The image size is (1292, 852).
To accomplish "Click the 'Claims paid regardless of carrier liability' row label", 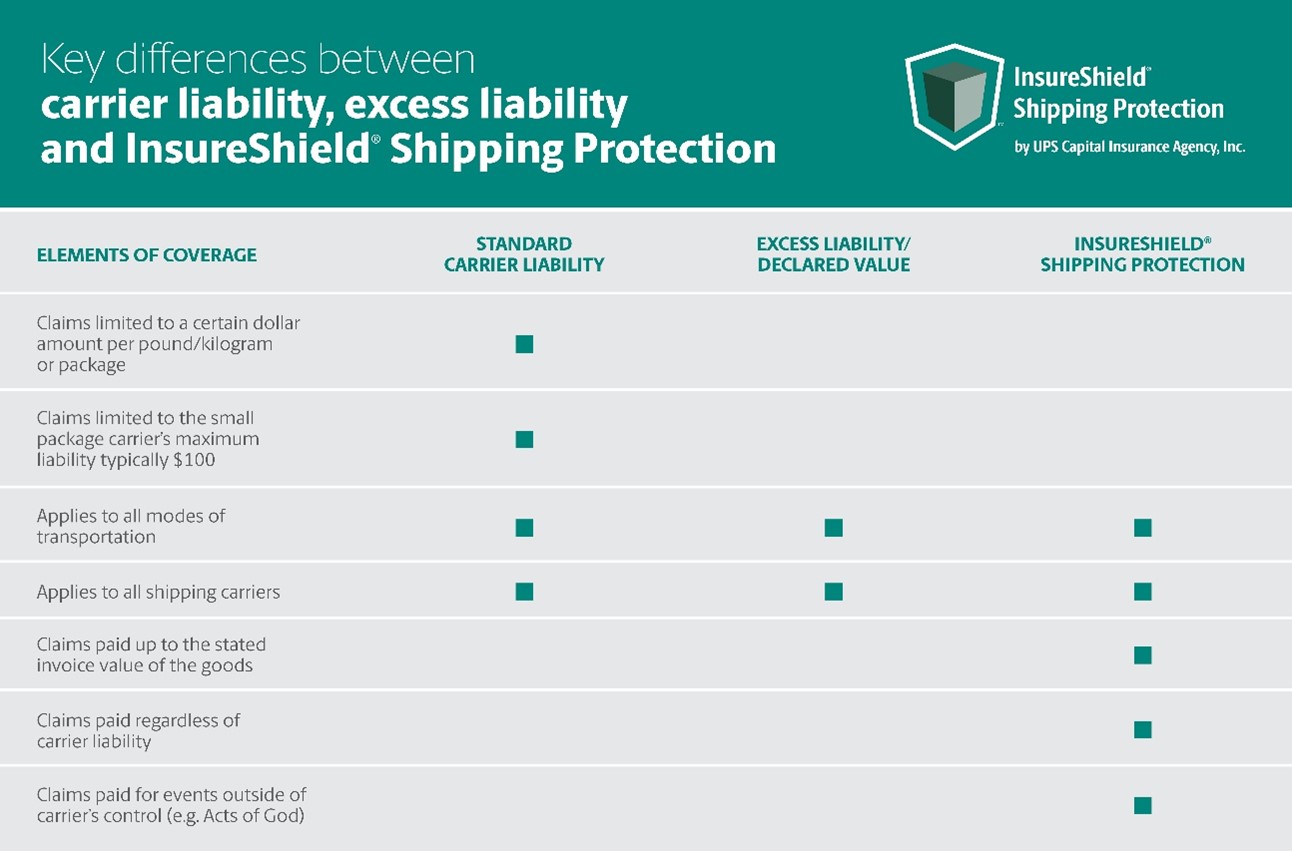I will 138,731.
